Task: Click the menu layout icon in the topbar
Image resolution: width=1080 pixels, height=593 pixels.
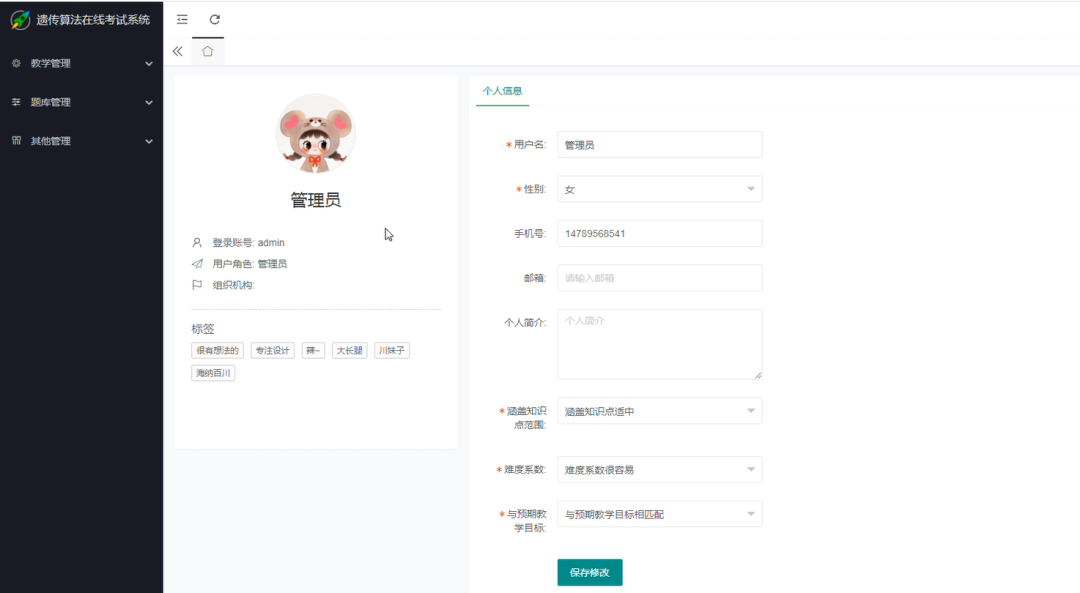Action: 181,18
